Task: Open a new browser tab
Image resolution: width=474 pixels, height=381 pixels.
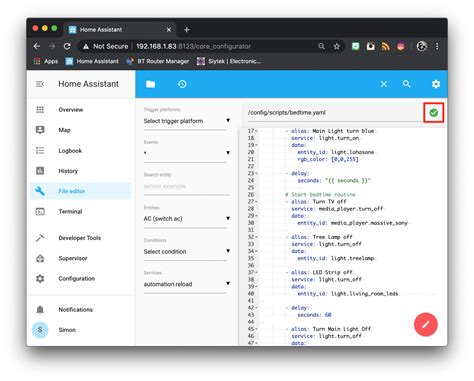Action: [187, 30]
